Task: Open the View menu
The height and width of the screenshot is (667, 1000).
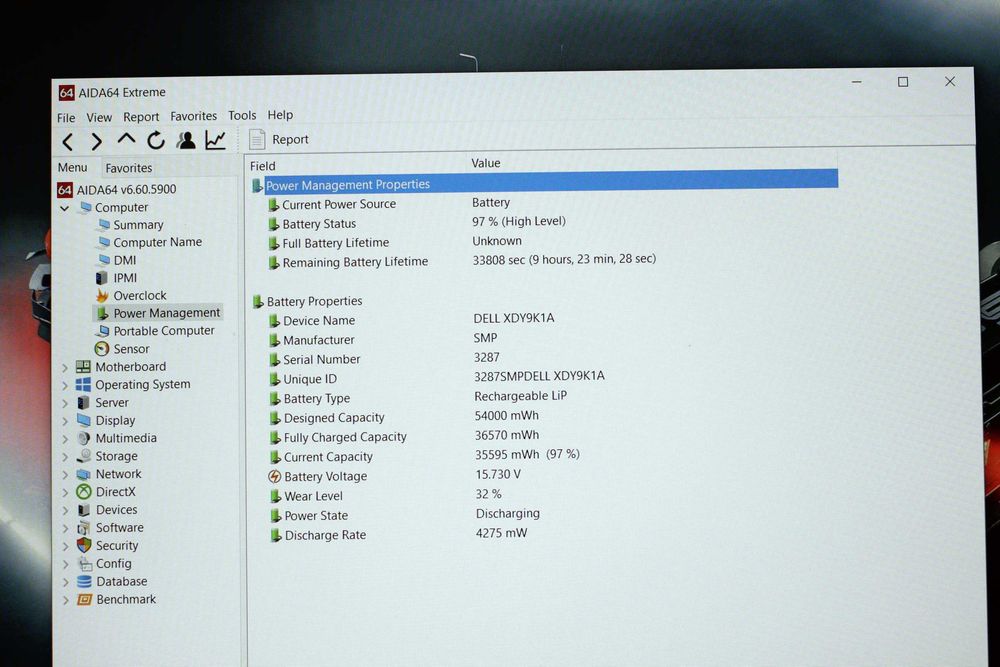Action: pos(99,117)
